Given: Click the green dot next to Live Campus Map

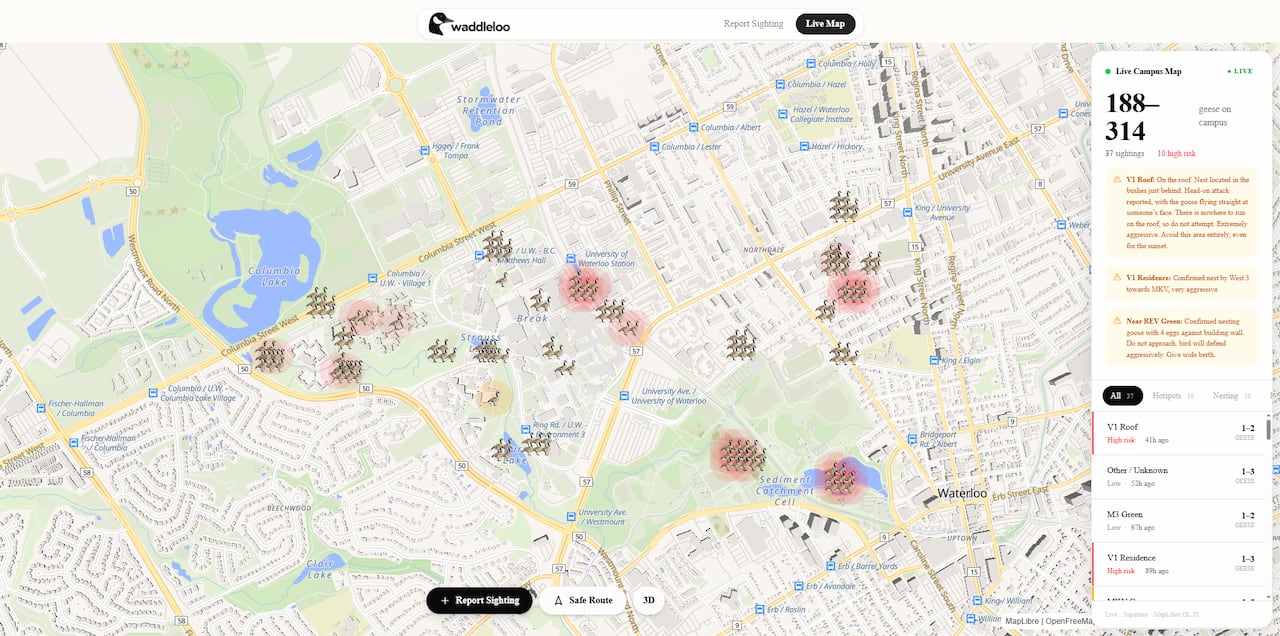Looking at the screenshot, I should 1106,71.
